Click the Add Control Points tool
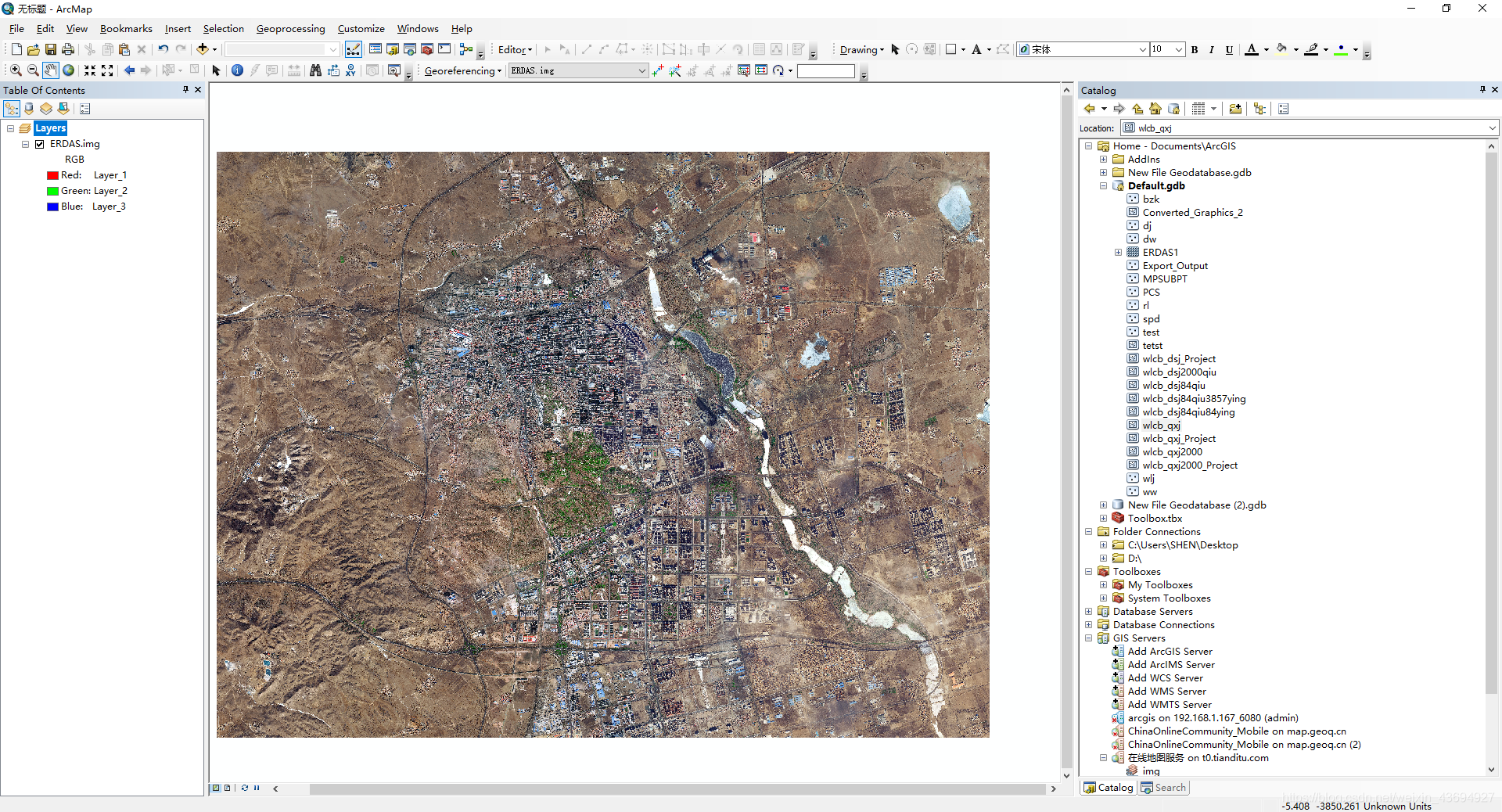The width and height of the screenshot is (1502, 812). [657, 70]
